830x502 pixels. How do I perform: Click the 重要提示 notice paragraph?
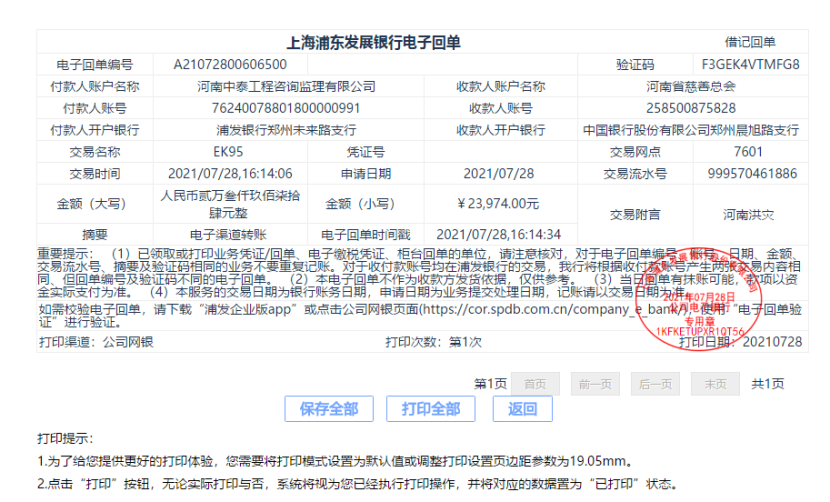pyautogui.click(x=419, y=273)
